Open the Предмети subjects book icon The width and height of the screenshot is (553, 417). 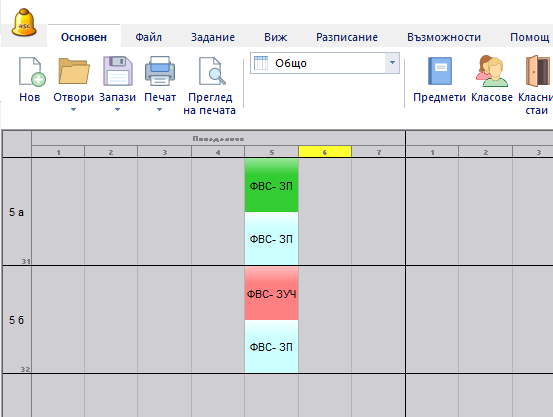coord(440,71)
